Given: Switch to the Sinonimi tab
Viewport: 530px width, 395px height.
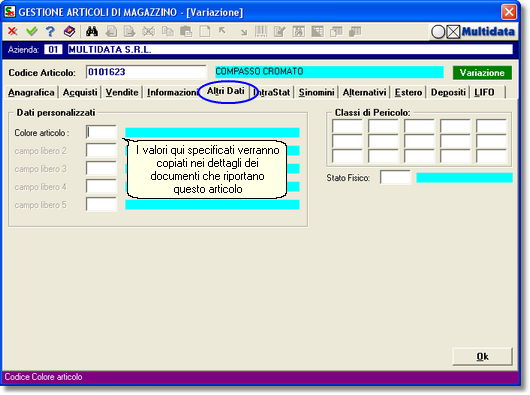Looking at the screenshot, I should [x=316, y=92].
